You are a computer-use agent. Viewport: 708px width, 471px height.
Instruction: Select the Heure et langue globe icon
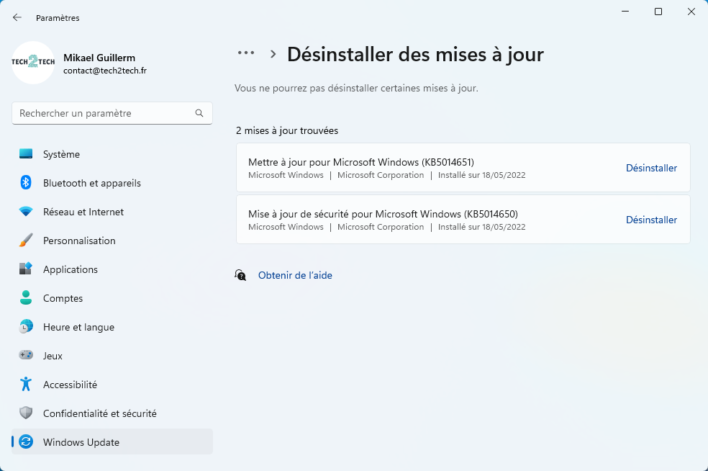click(26, 326)
